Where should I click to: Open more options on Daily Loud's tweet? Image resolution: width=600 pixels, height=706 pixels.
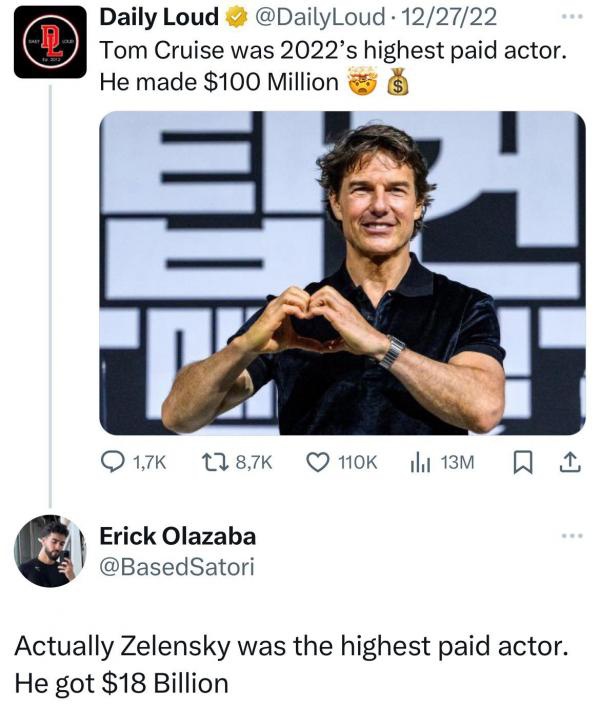(x=570, y=19)
